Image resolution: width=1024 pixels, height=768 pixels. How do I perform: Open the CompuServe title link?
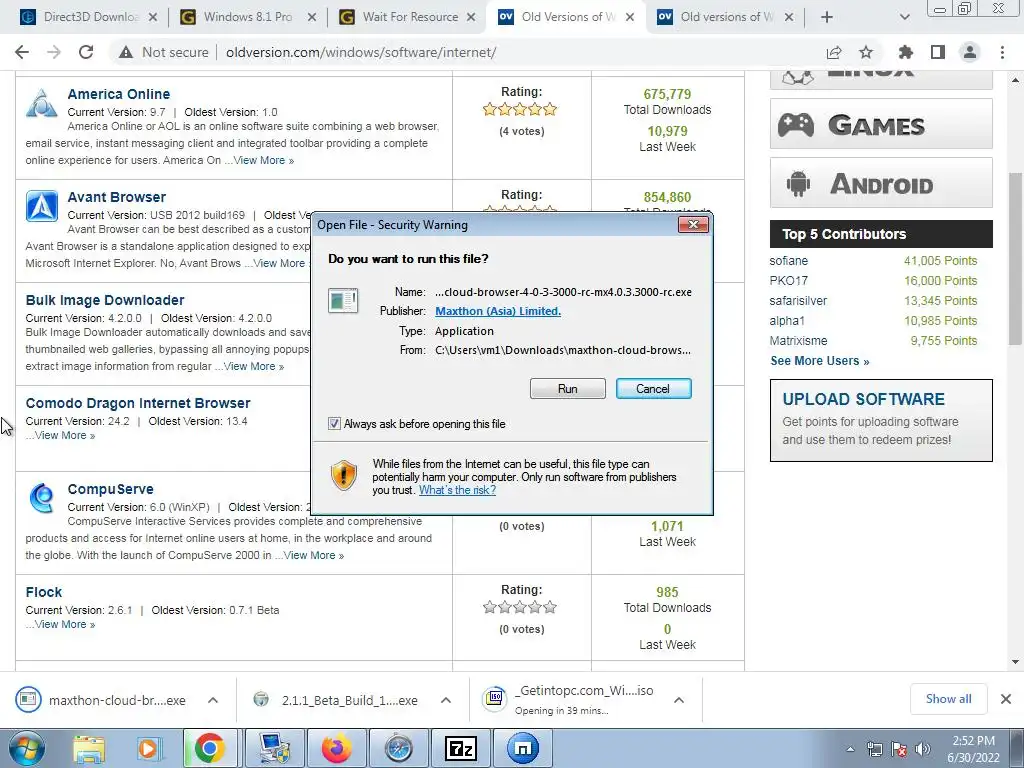(110, 489)
